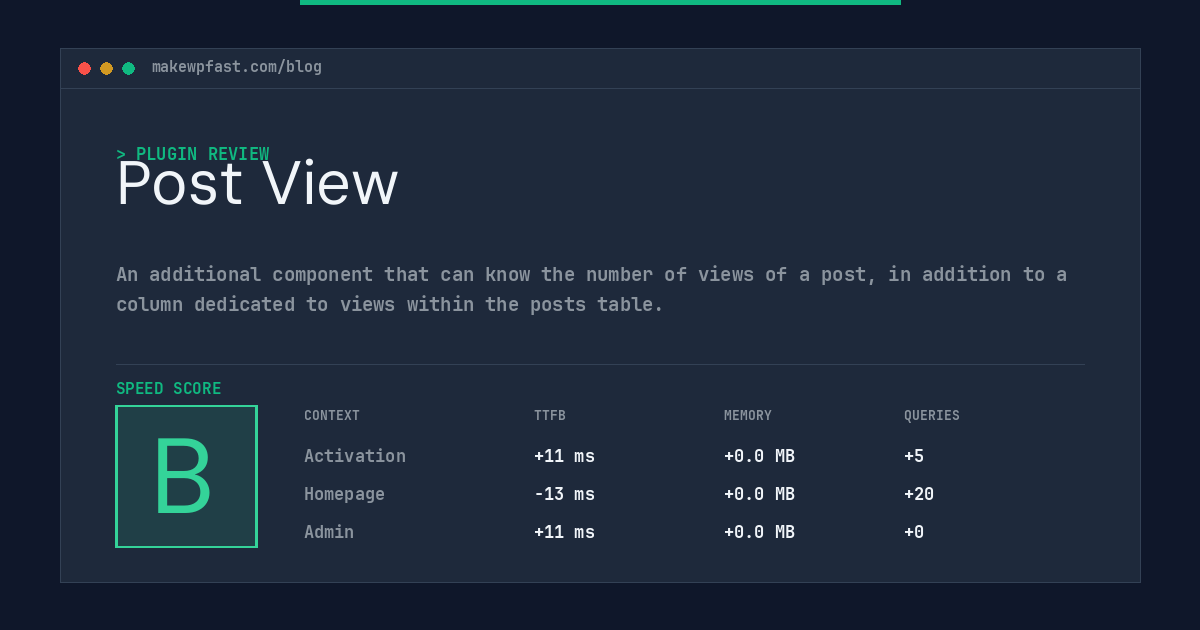Click the CONTEXT column header
The width and height of the screenshot is (1200, 630).
click(332, 415)
